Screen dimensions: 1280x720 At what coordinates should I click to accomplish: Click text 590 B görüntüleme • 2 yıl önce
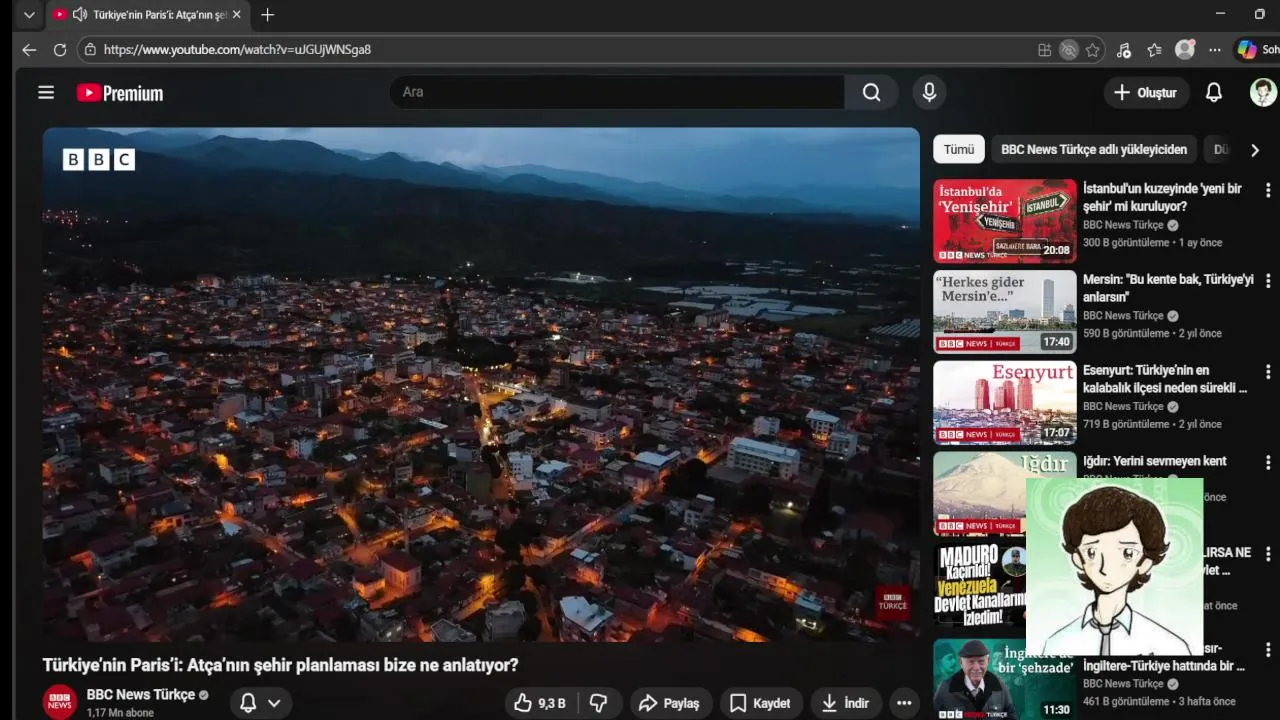point(1152,334)
